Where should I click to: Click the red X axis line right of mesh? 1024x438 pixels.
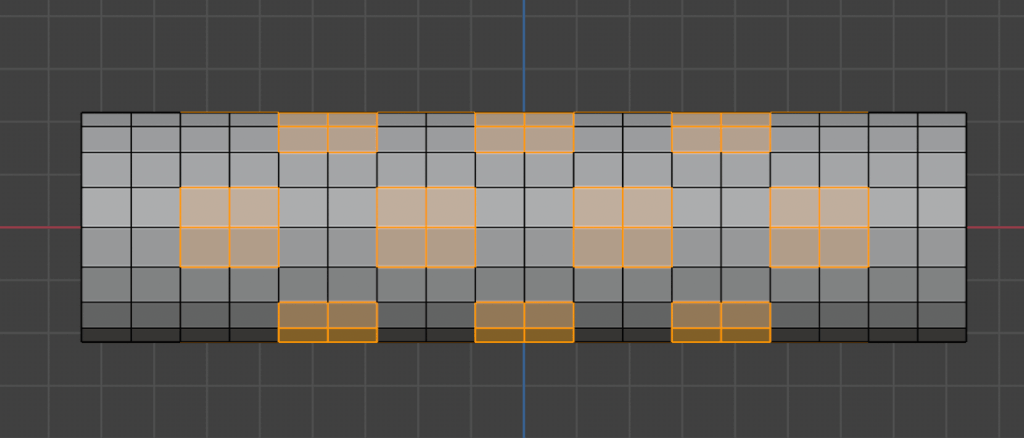(995, 227)
